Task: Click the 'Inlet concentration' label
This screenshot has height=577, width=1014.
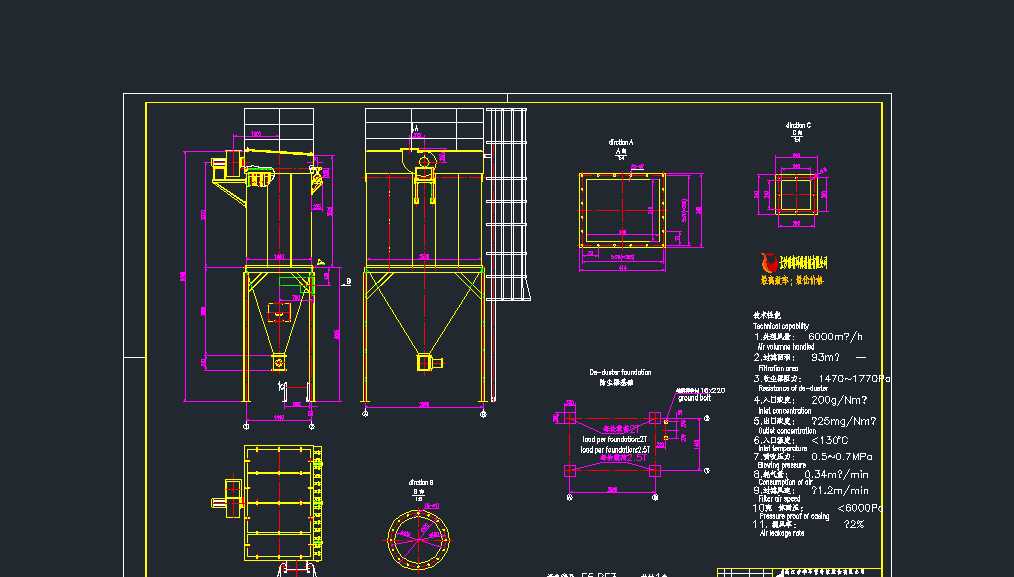Action: tap(784, 411)
